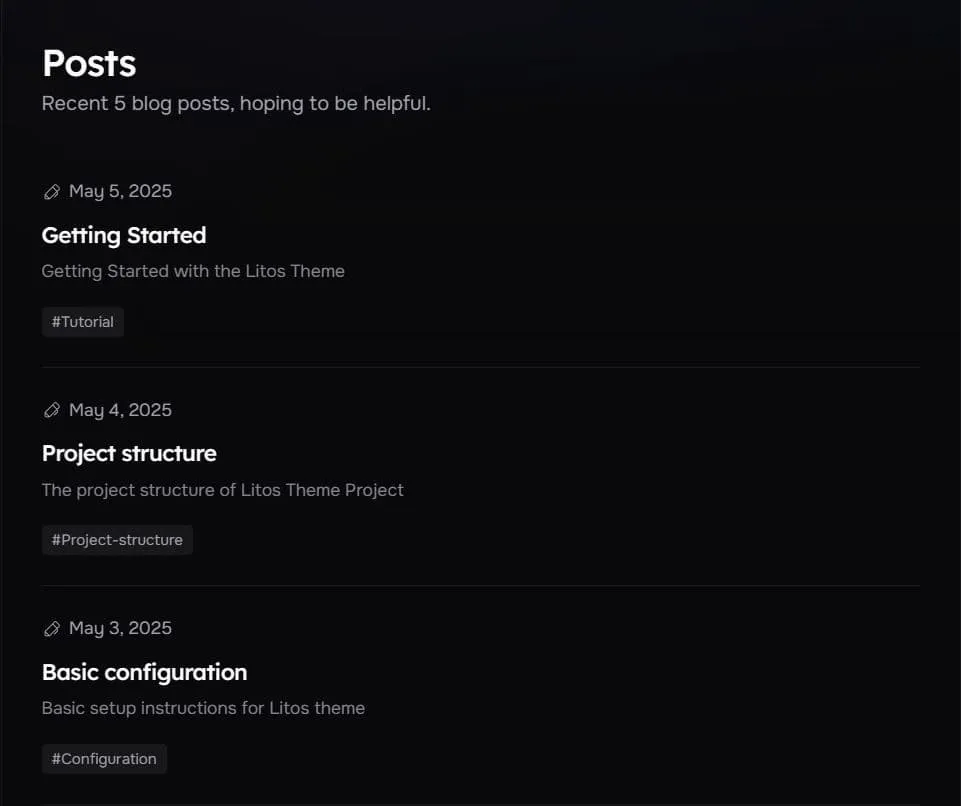This screenshot has width=961, height=806.
Task: Click the divider line below the #Project-structure tag
Action: 480,585
